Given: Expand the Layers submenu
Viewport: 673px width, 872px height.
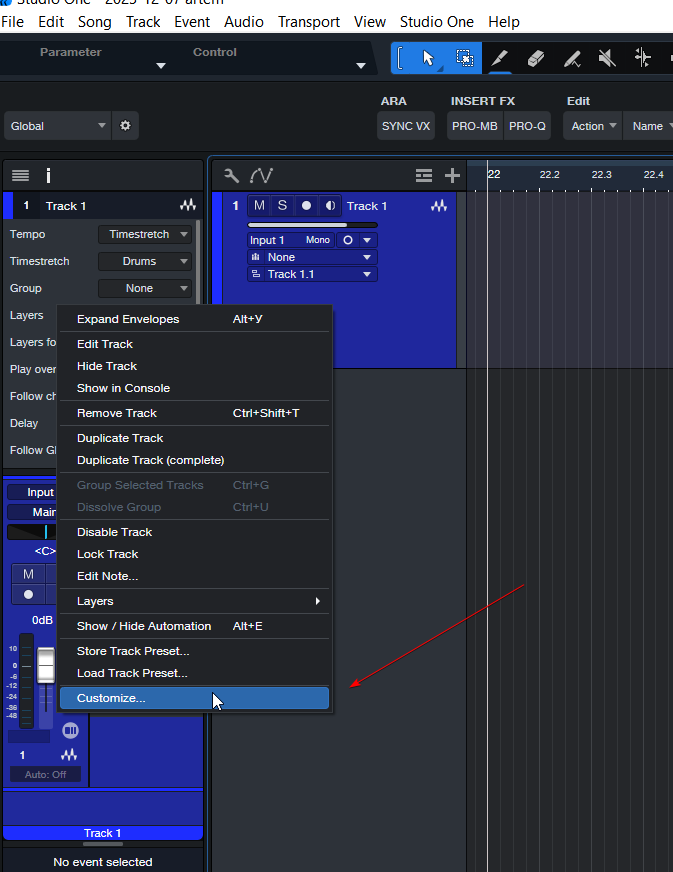Looking at the screenshot, I should coord(194,601).
